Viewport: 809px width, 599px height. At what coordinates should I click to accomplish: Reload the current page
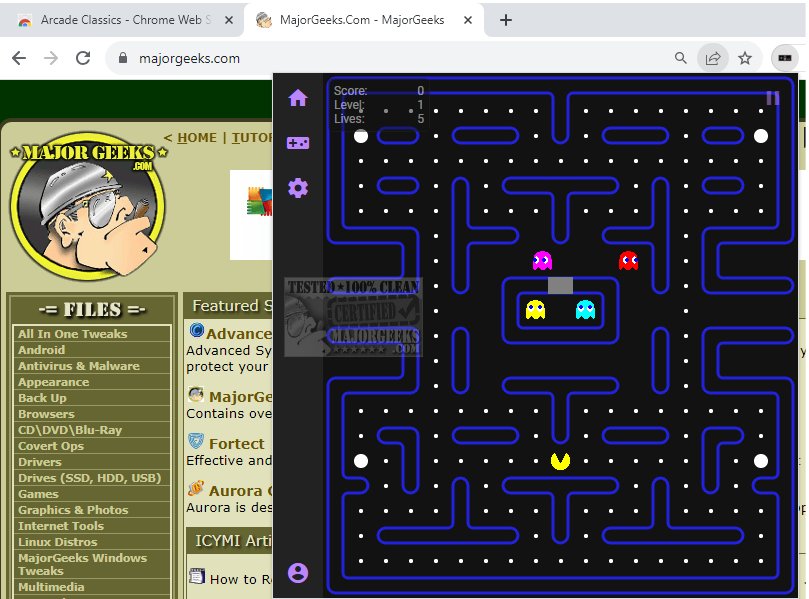[83, 58]
